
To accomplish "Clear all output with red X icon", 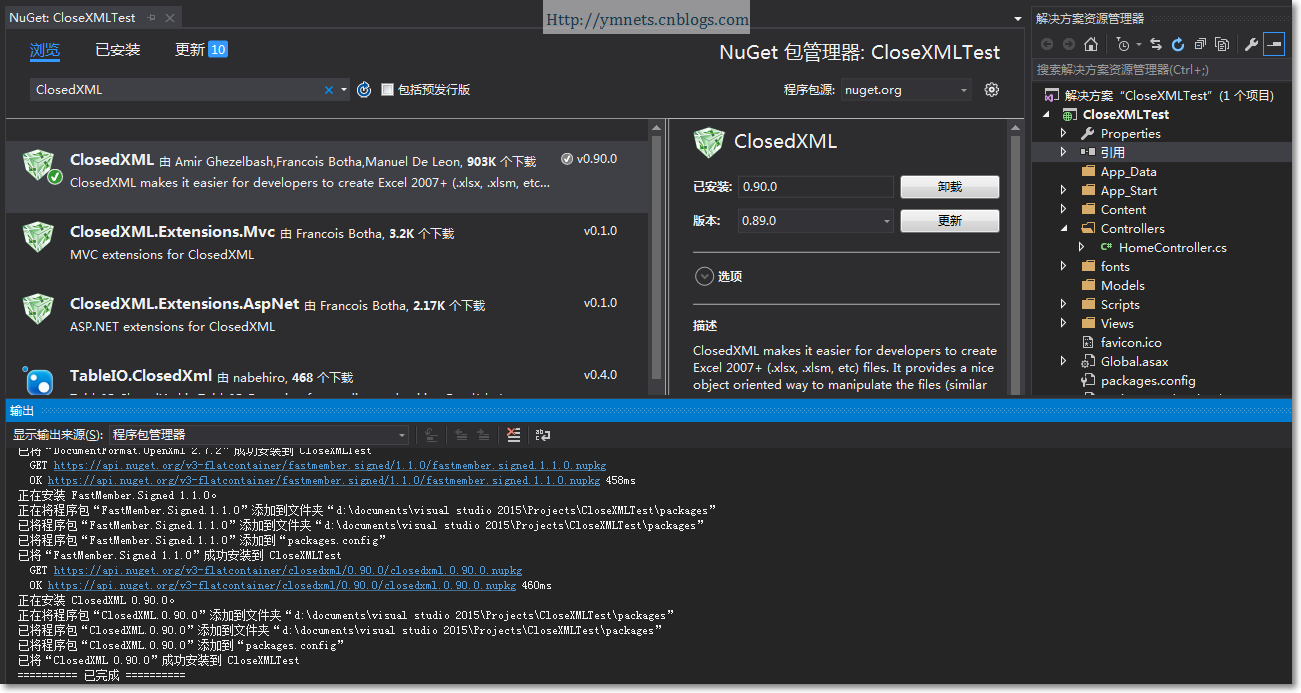I will click(x=513, y=435).
